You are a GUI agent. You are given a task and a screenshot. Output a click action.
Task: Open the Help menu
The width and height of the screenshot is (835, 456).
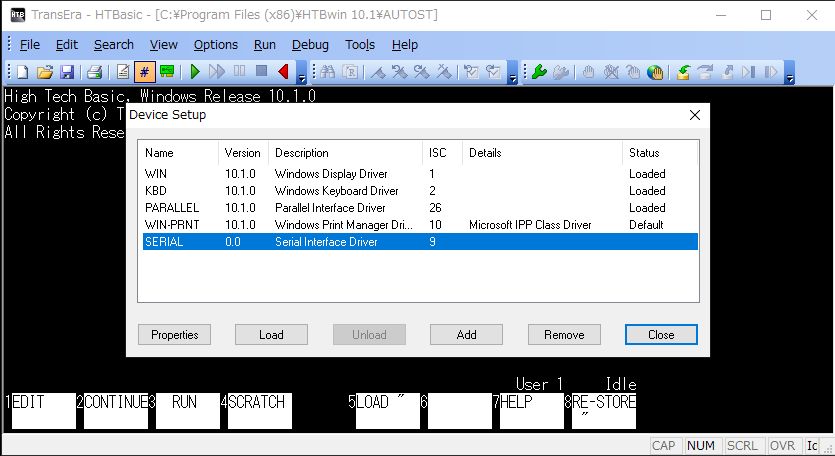(x=404, y=45)
